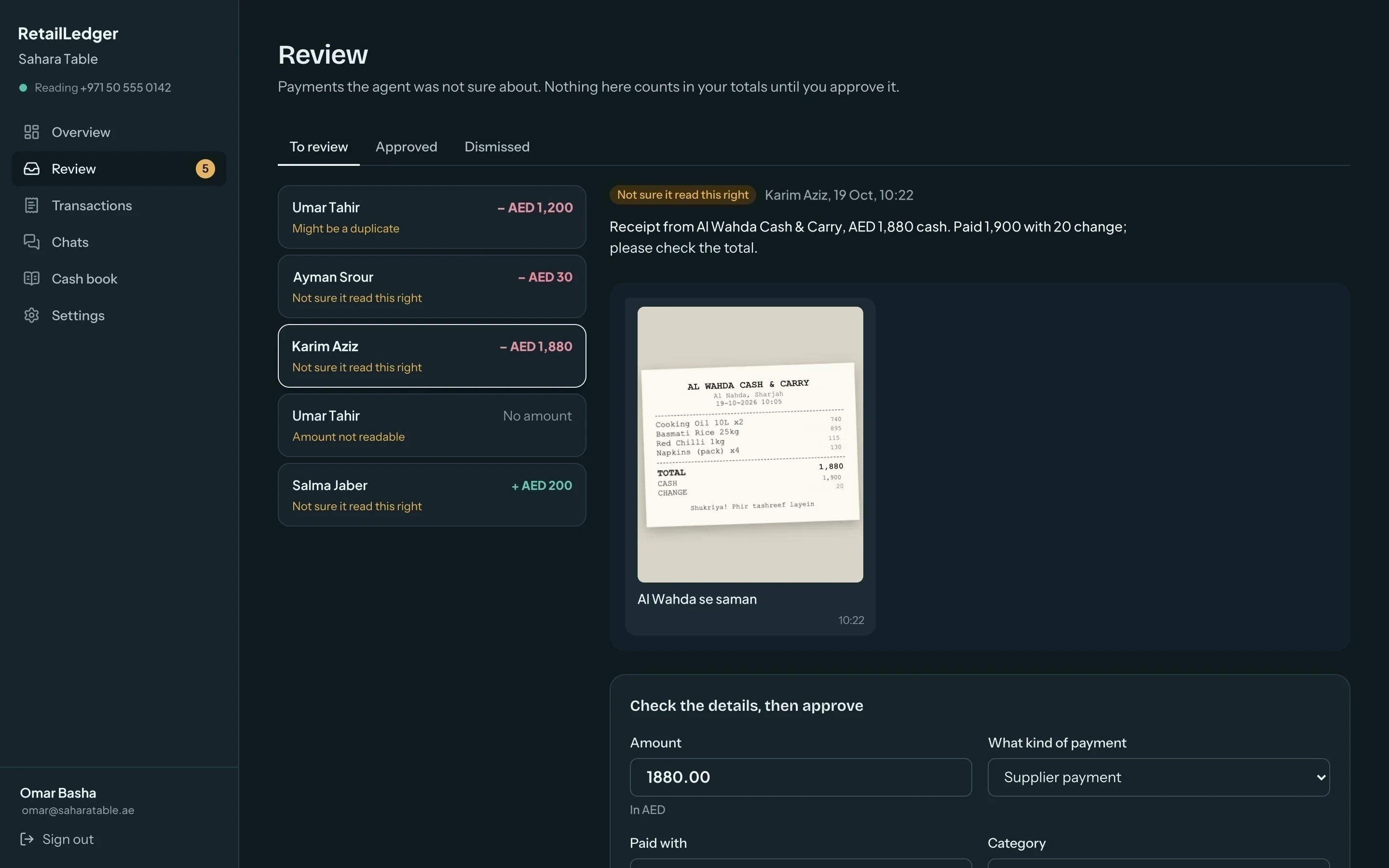
Task: Switch to the To review tab
Action: [318, 147]
